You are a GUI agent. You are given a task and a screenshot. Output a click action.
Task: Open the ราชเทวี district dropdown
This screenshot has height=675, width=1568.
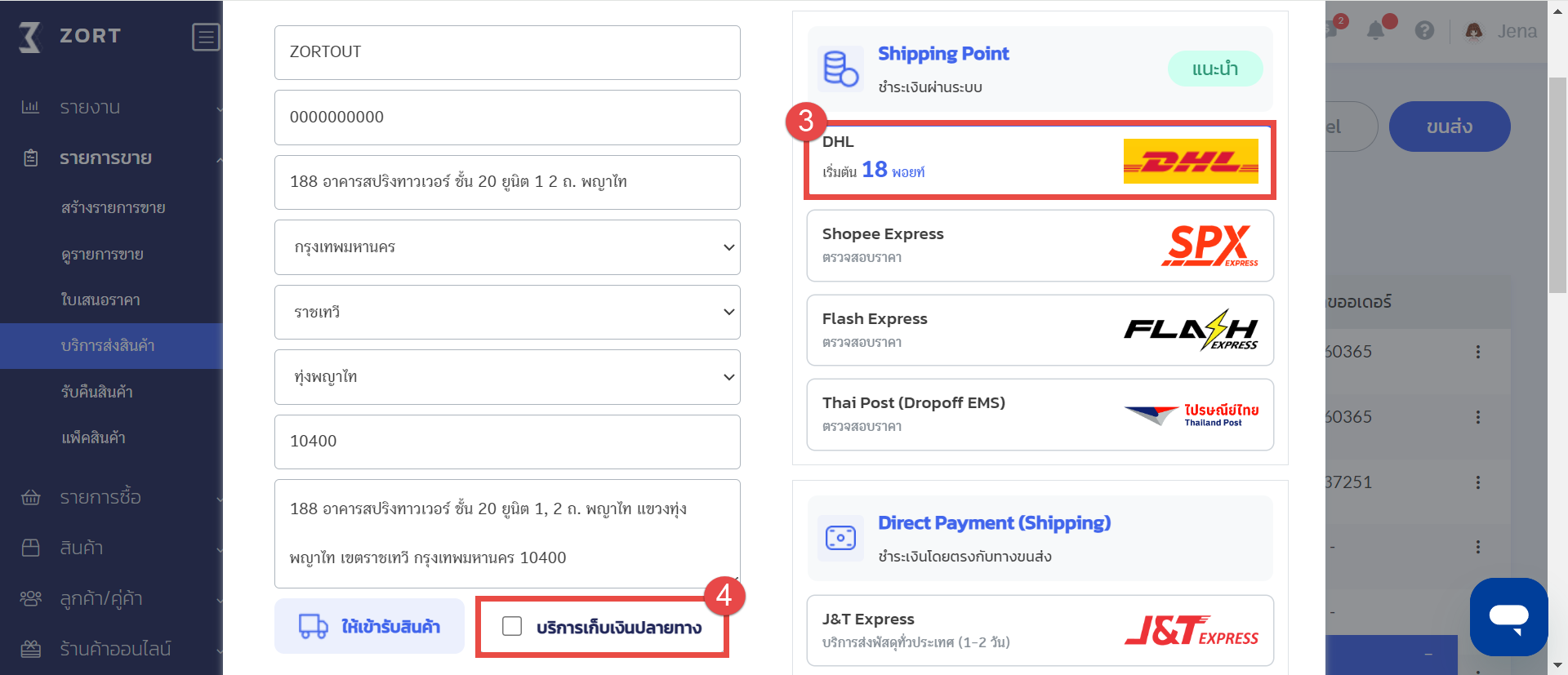(x=507, y=312)
